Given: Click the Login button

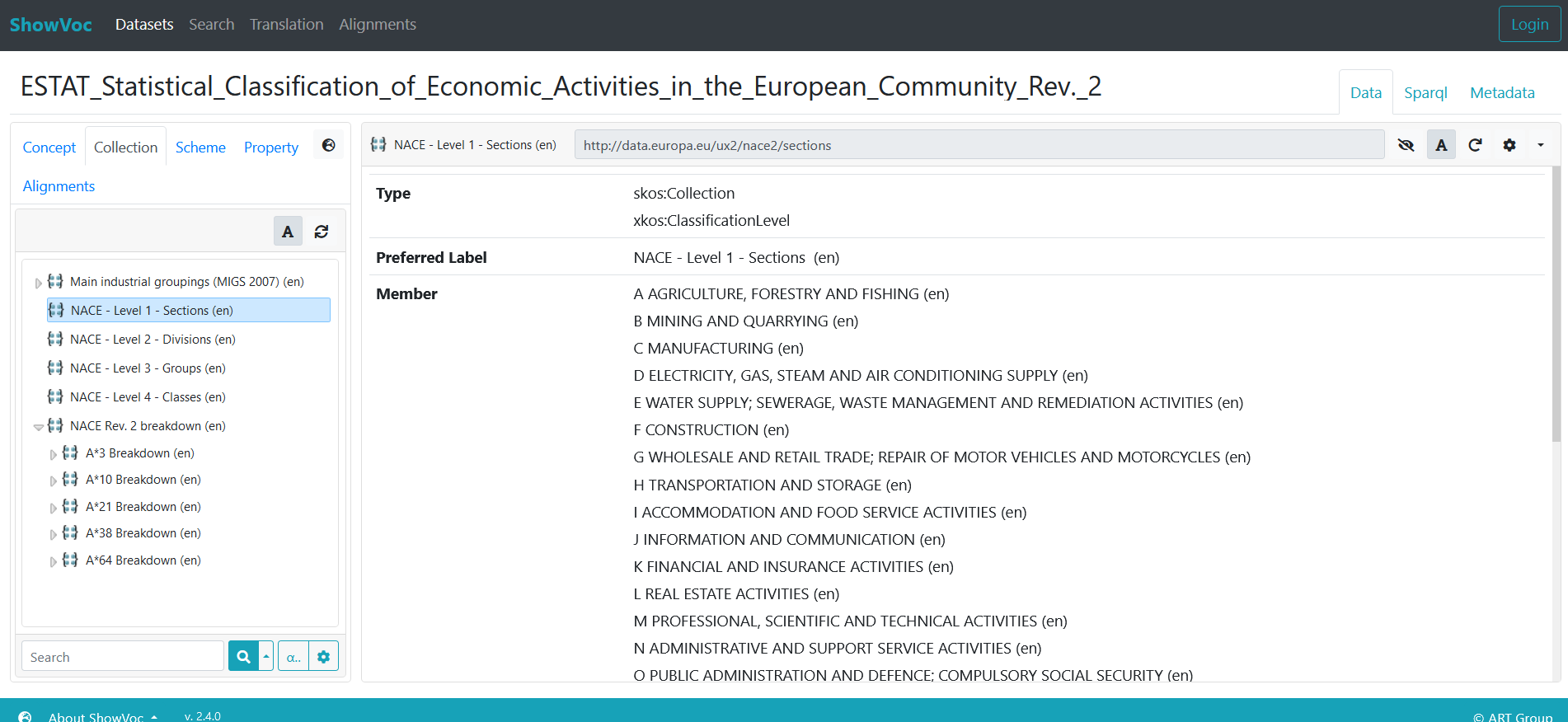Looking at the screenshot, I should tap(1529, 24).
